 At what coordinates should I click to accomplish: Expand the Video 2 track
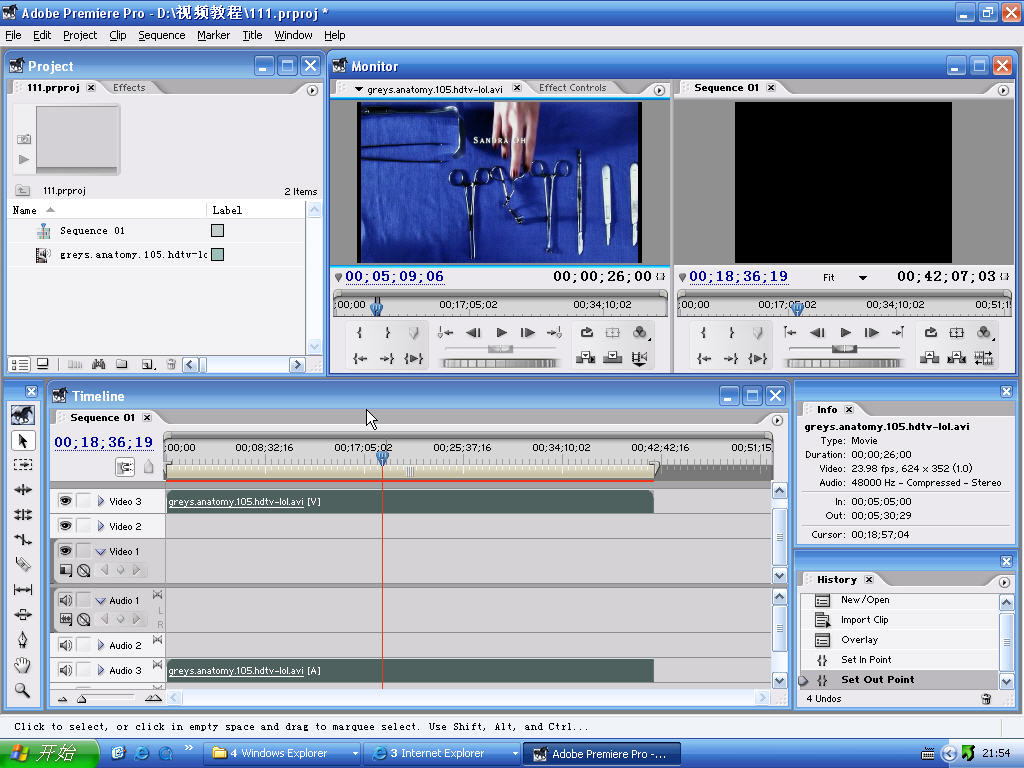[x=101, y=526]
